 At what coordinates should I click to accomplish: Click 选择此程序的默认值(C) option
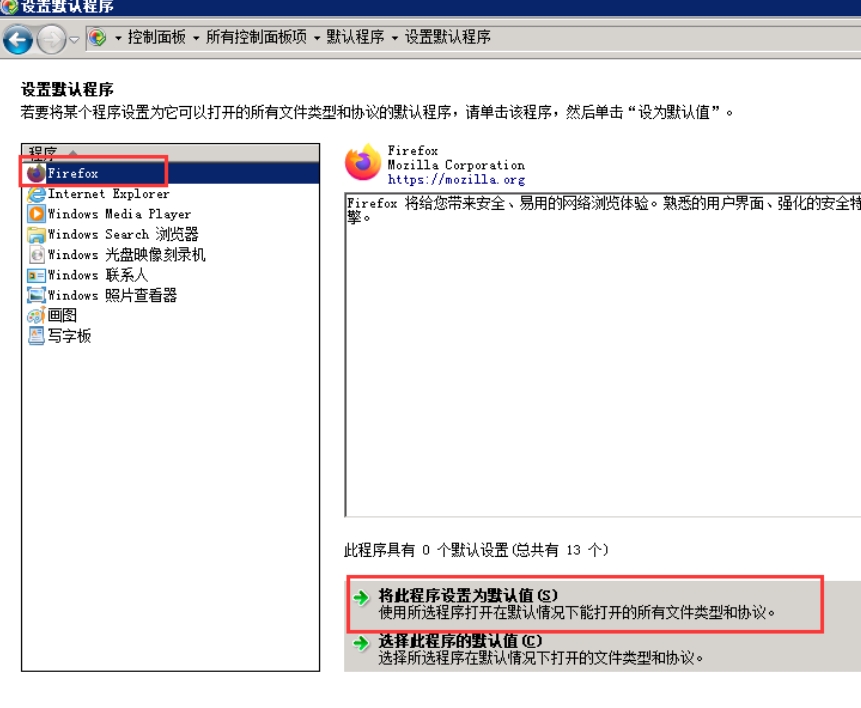click(541, 649)
